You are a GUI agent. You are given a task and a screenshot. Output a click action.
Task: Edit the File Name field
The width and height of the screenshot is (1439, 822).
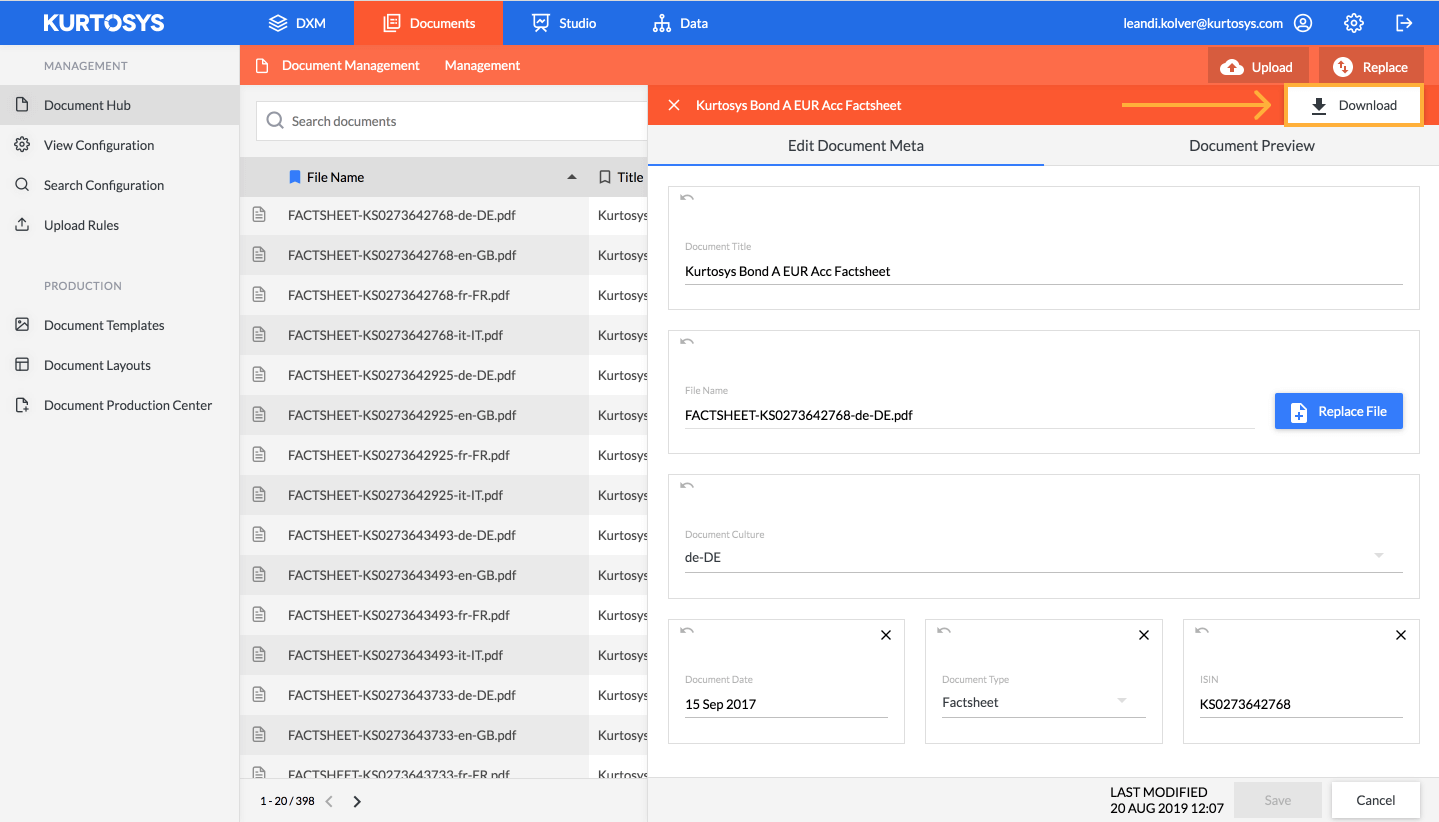tap(970, 415)
